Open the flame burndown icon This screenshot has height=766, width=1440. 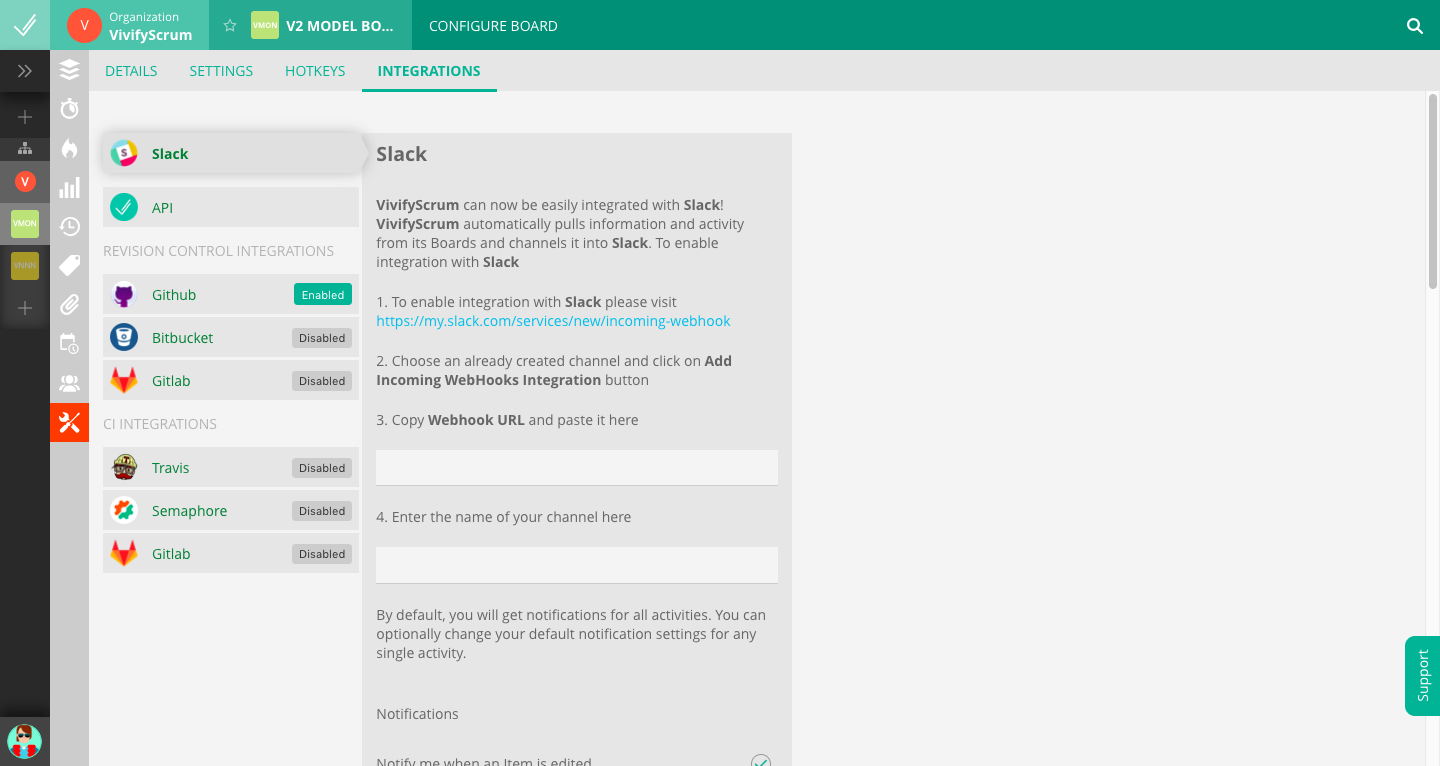[x=69, y=148]
